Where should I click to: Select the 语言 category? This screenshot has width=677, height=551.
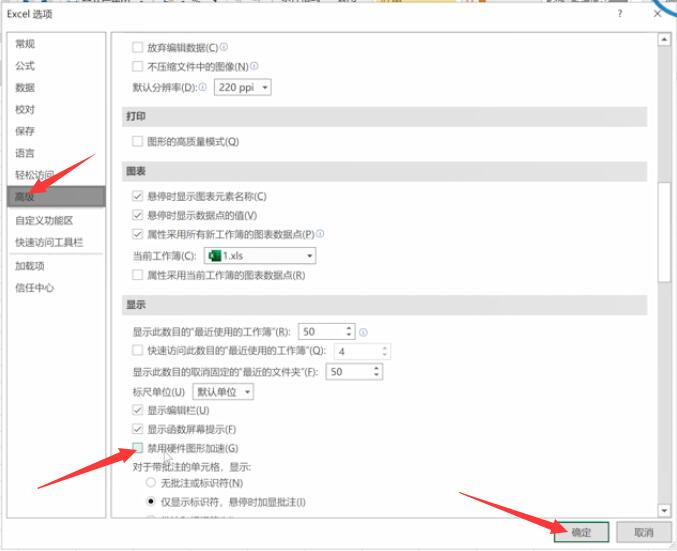tap(25, 153)
